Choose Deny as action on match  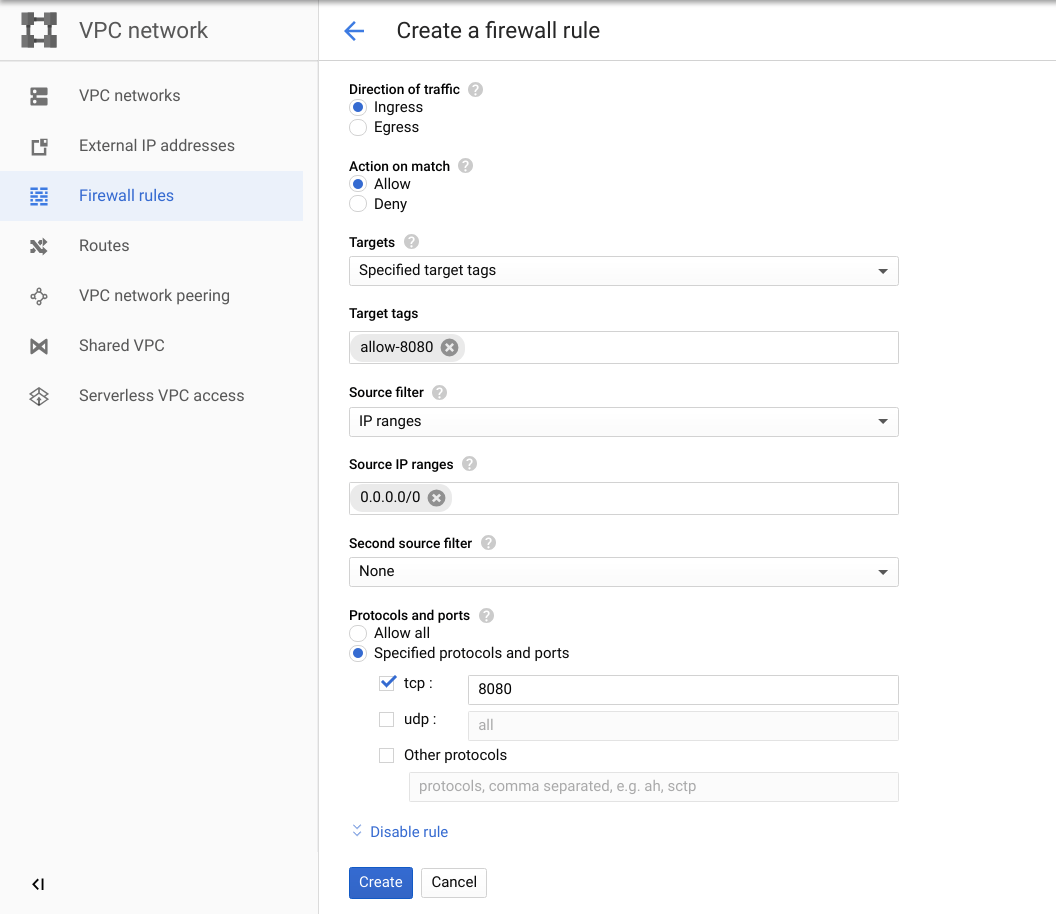pos(357,204)
